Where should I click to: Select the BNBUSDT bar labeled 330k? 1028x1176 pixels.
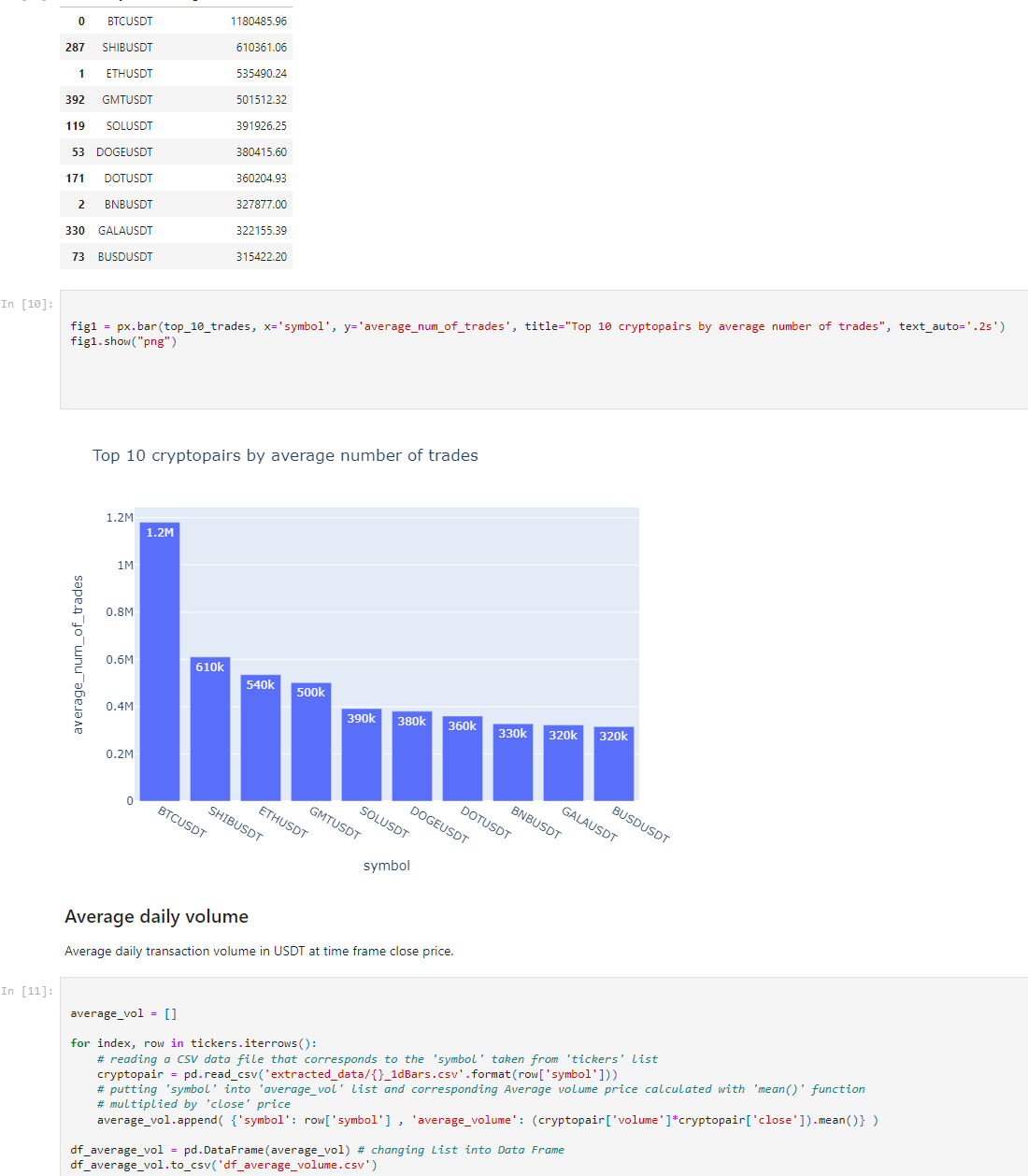tap(513, 762)
